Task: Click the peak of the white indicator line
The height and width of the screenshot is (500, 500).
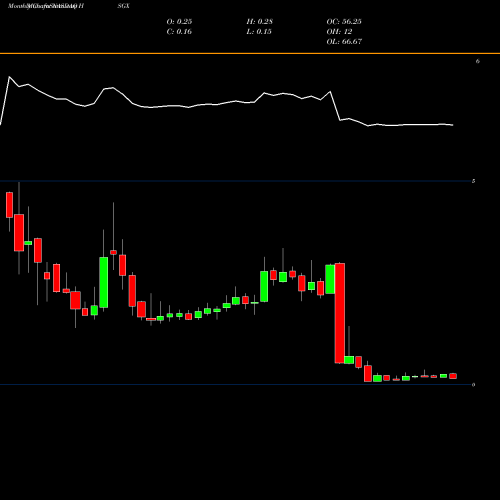Action: [9, 77]
